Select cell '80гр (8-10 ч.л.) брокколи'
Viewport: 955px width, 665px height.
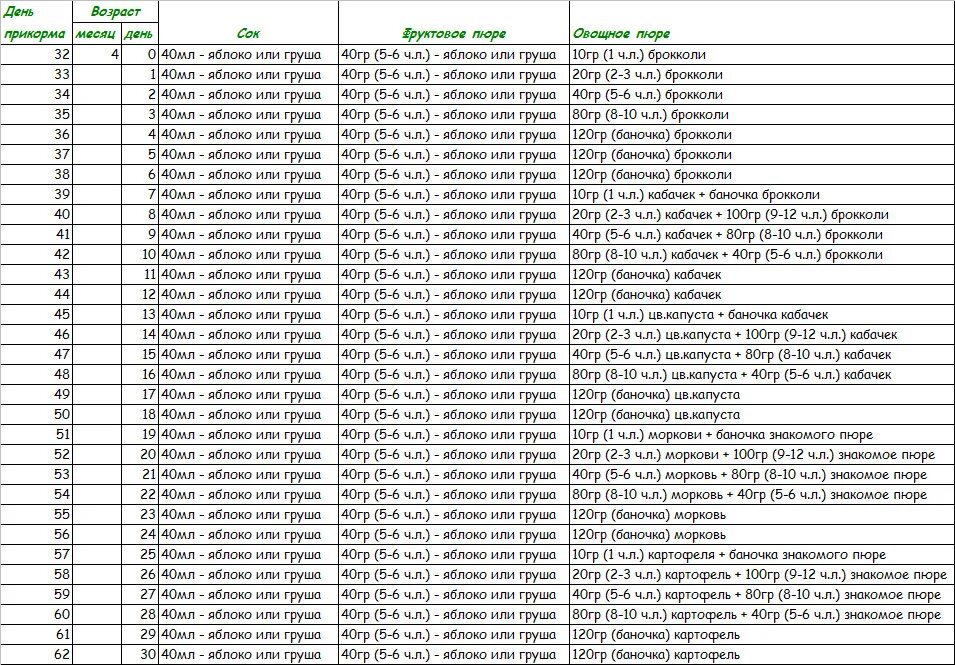pyautogui.click(x=762, y=115)
